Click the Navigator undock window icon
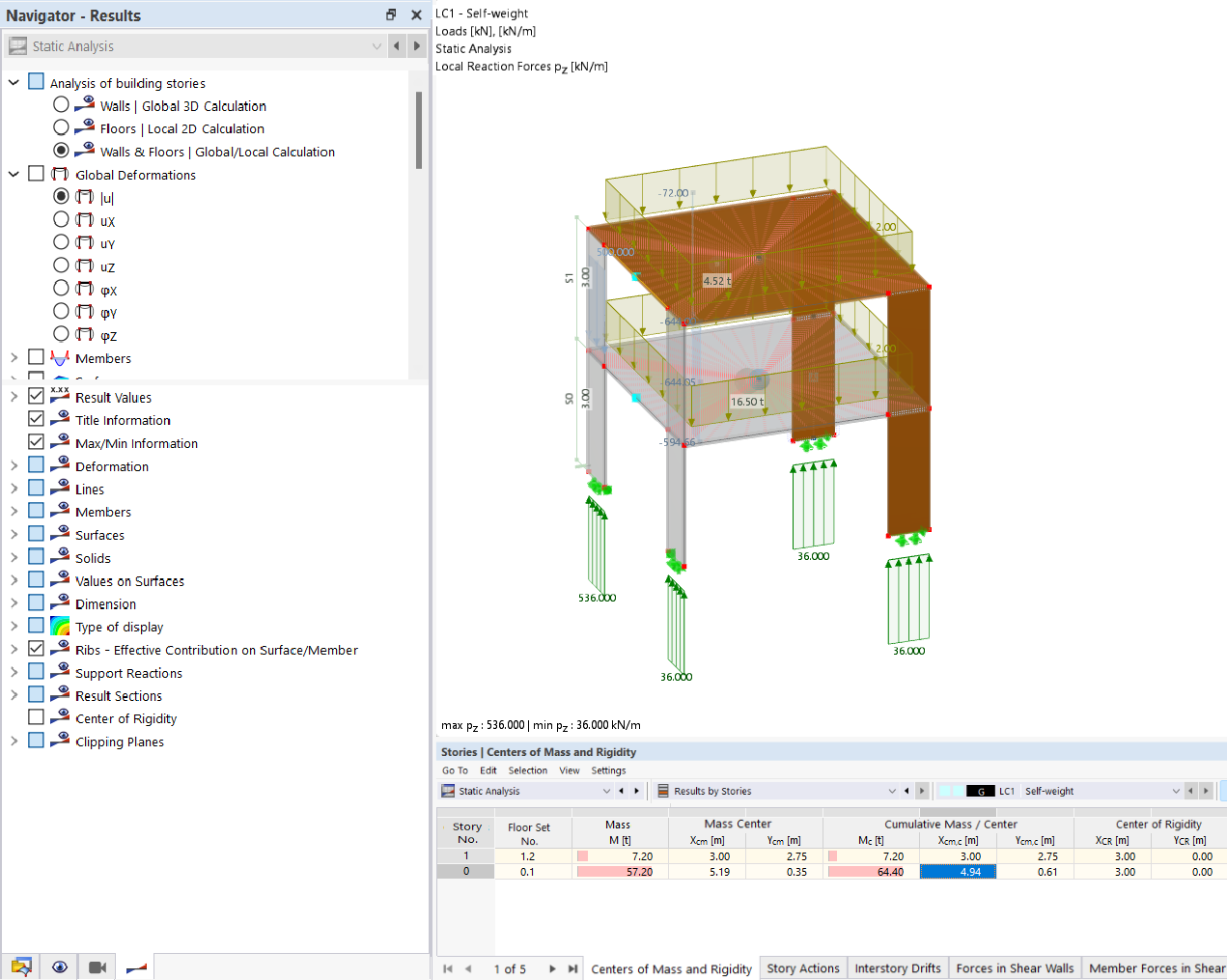1227x980 pixels. (391, 14)
